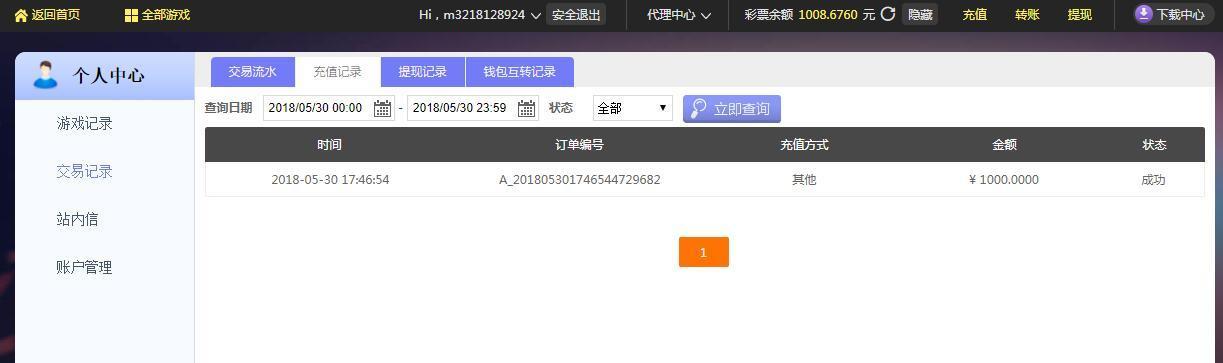Click the 充值方式 column header
The image size is (1223, 363).
(x=804, y=145)
